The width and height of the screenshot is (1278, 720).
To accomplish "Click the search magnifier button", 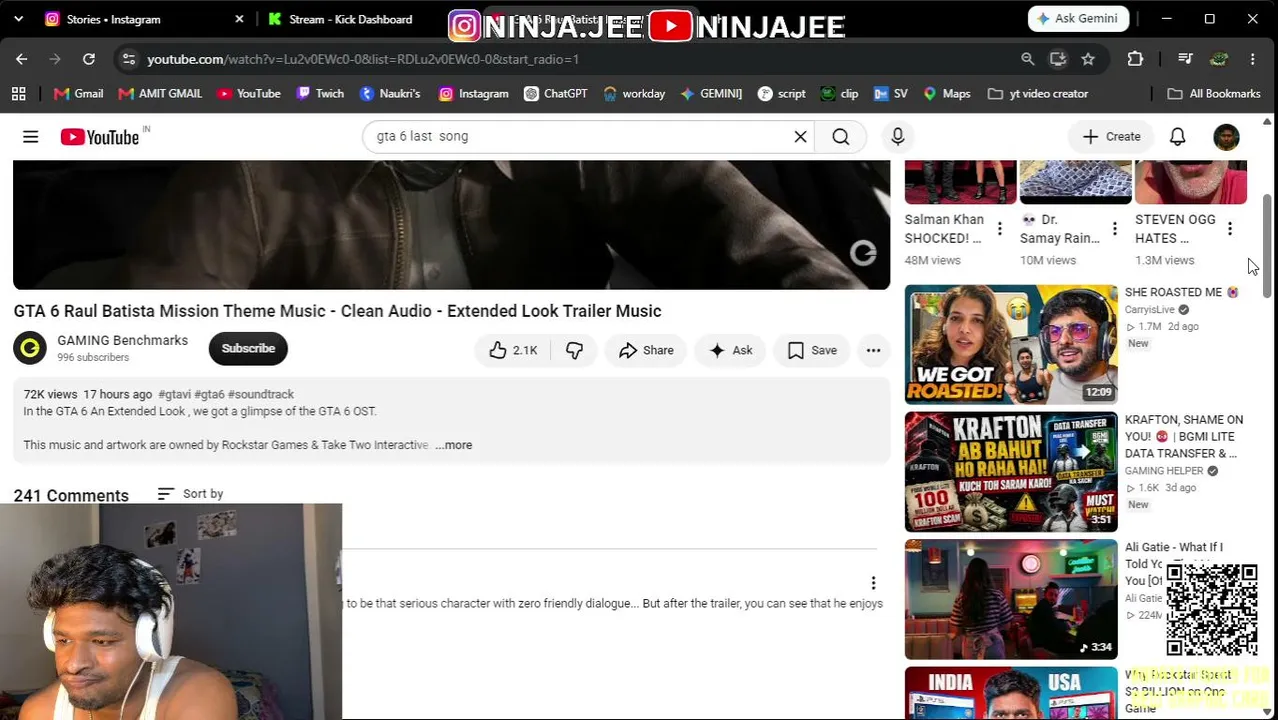I will [x=841, y=137].
